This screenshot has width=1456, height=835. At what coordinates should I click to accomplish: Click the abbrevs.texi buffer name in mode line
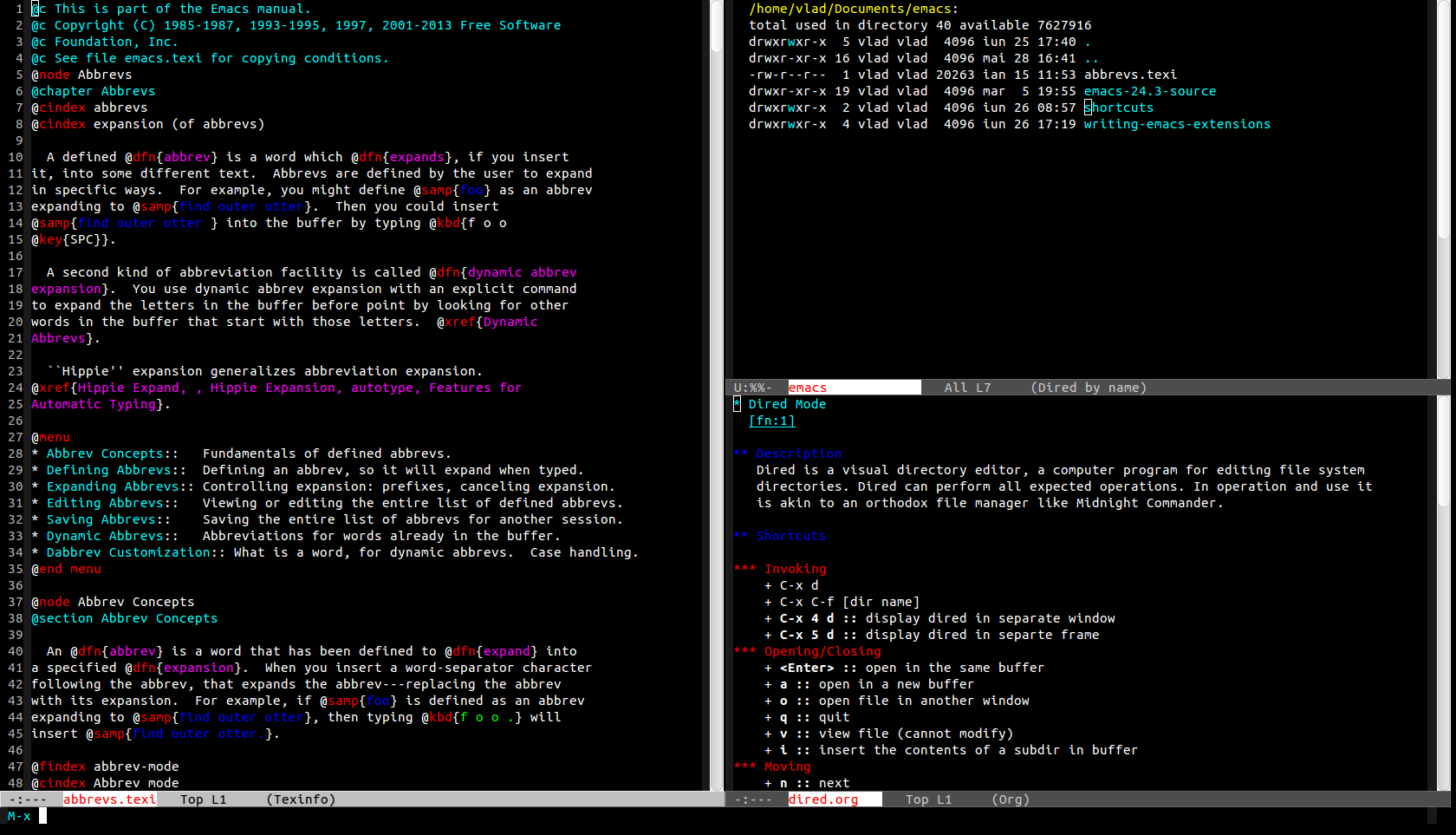(109, 799)
